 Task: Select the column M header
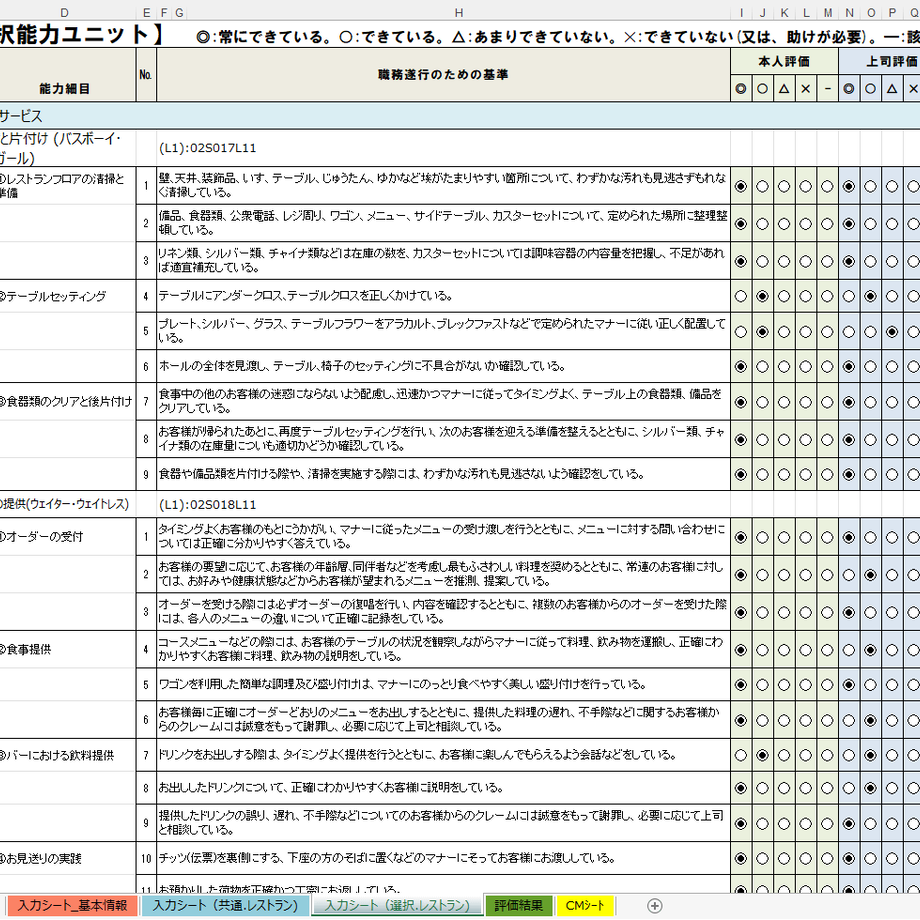828,13
